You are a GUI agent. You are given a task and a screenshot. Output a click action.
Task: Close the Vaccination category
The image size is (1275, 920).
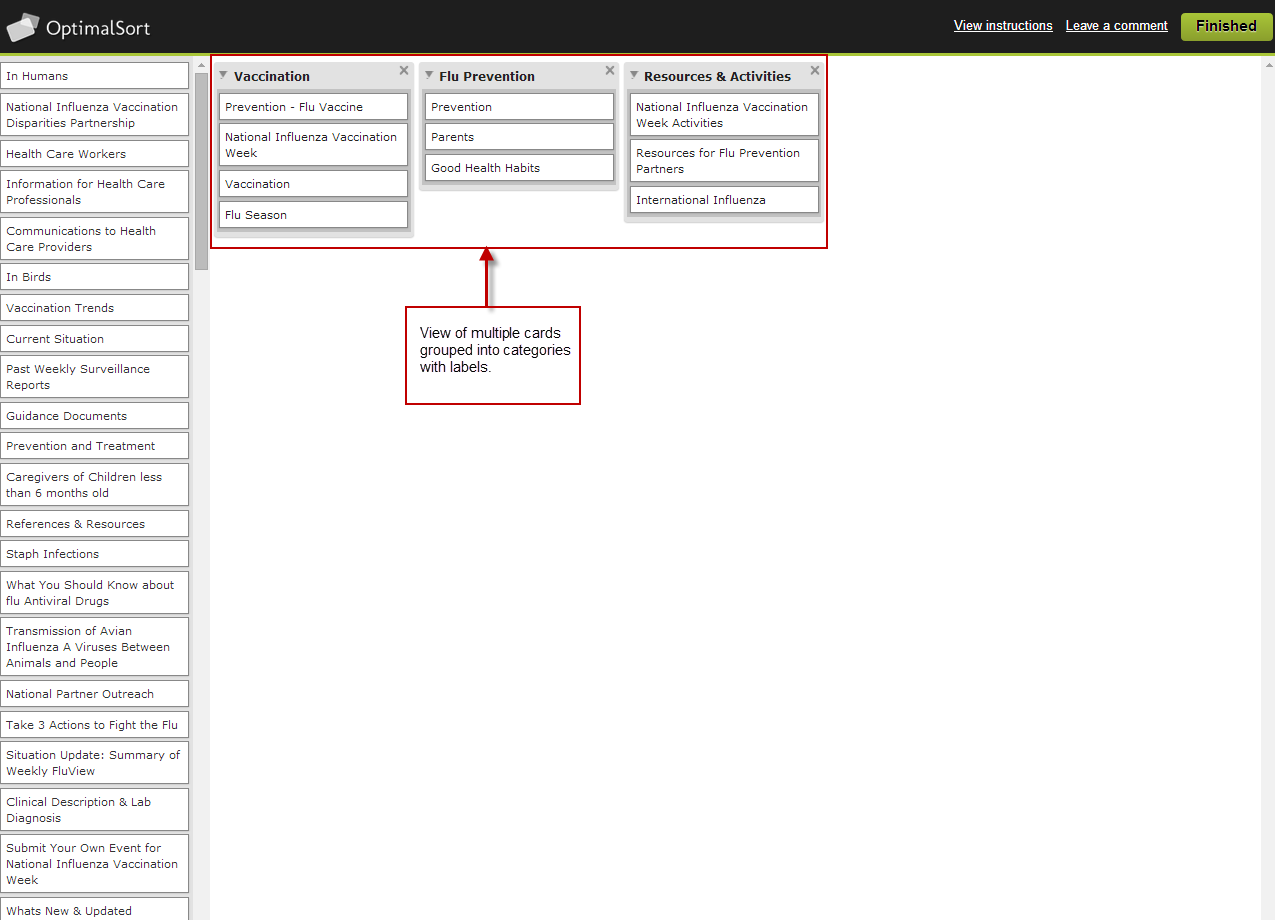404,70
